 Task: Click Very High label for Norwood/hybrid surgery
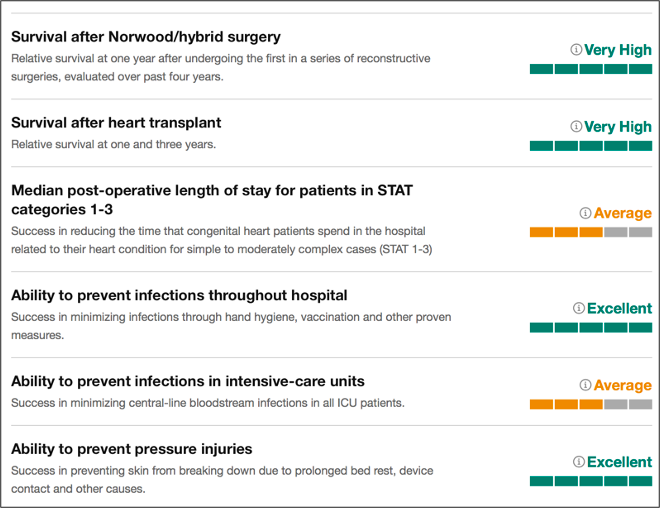coord(617,49)
